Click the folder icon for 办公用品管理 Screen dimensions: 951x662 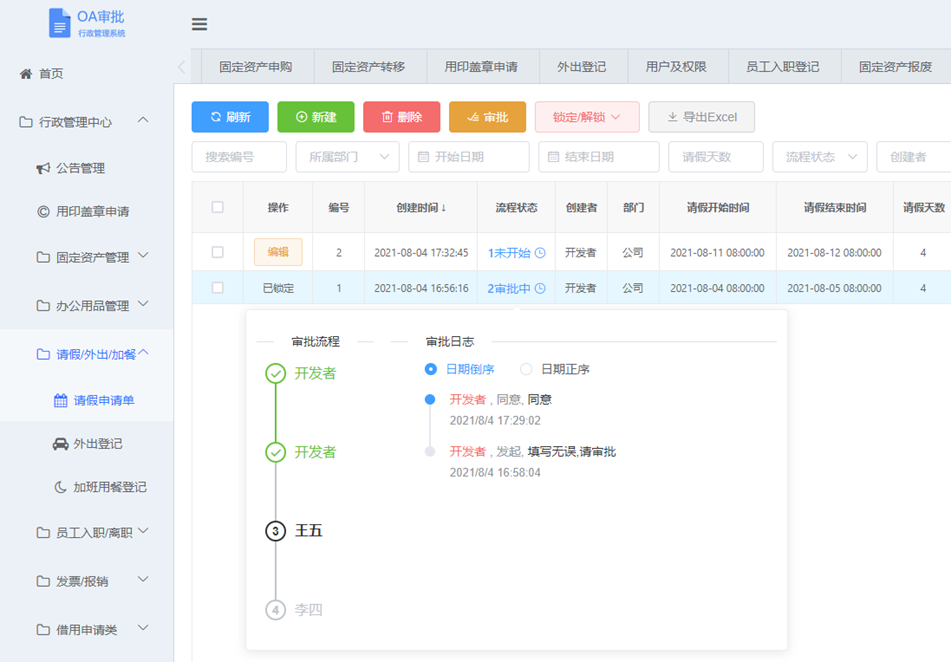click(x=43, y=306)
